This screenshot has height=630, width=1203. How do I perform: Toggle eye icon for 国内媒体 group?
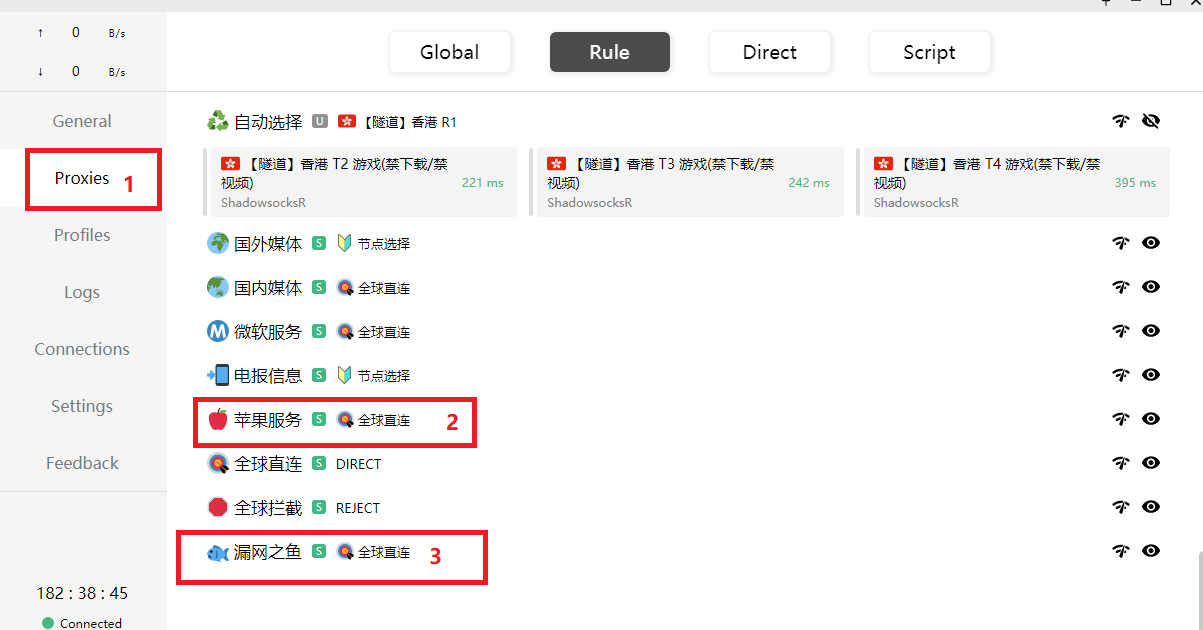pyautogui.click(x=1151, y=287)
